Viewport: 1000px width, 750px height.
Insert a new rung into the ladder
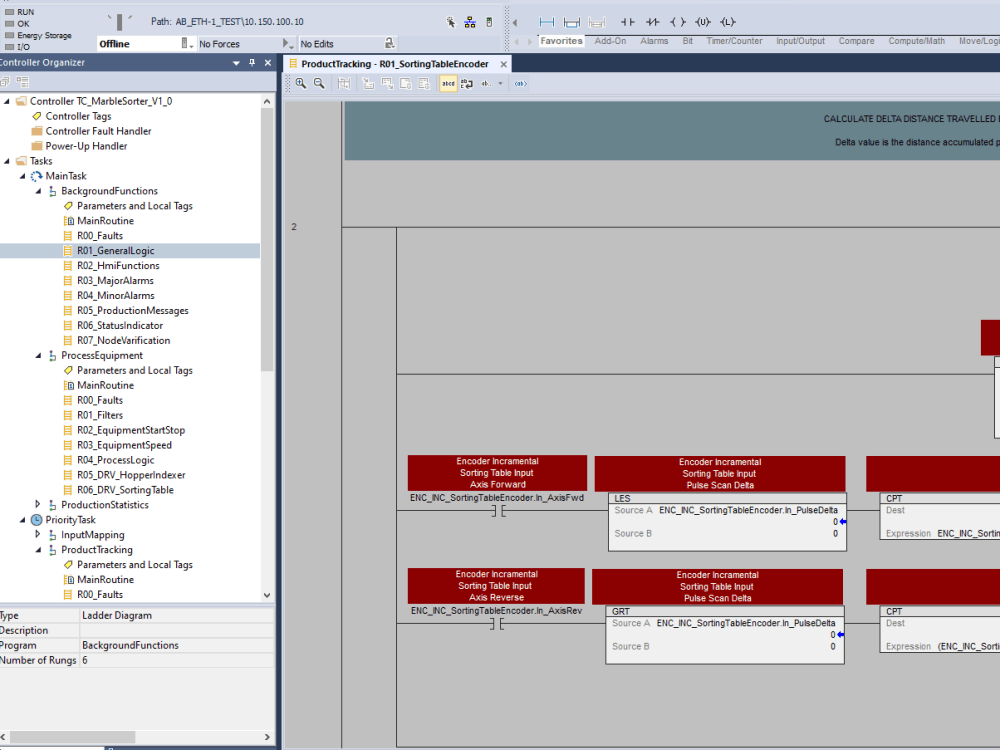click(x=545, y=21)
